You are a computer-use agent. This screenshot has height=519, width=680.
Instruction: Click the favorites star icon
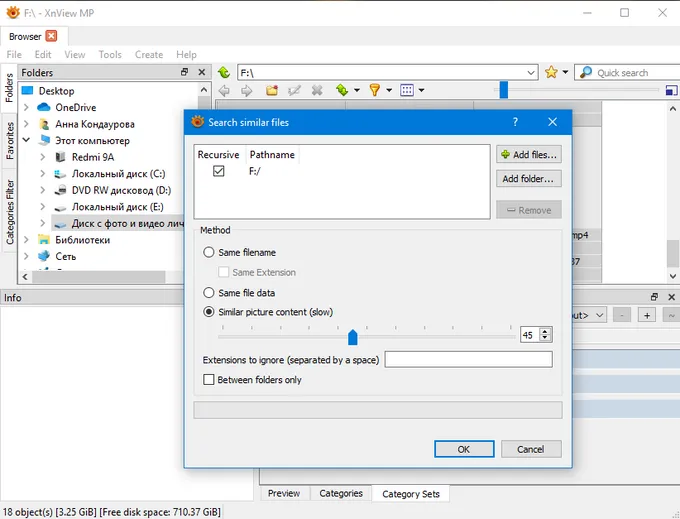pos(551,73)
